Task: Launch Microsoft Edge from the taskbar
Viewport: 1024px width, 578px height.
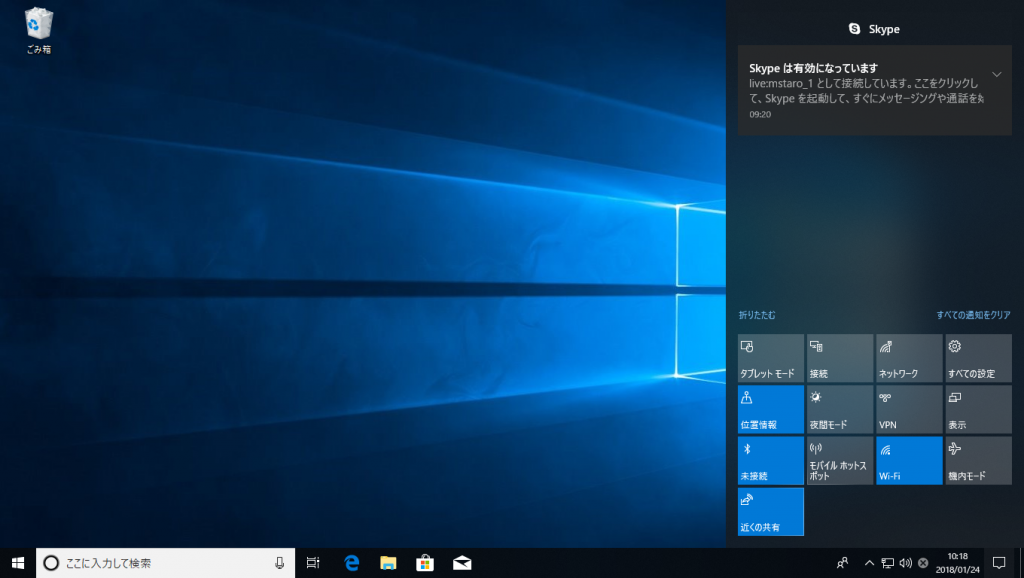Action: (x=351, y=563)
